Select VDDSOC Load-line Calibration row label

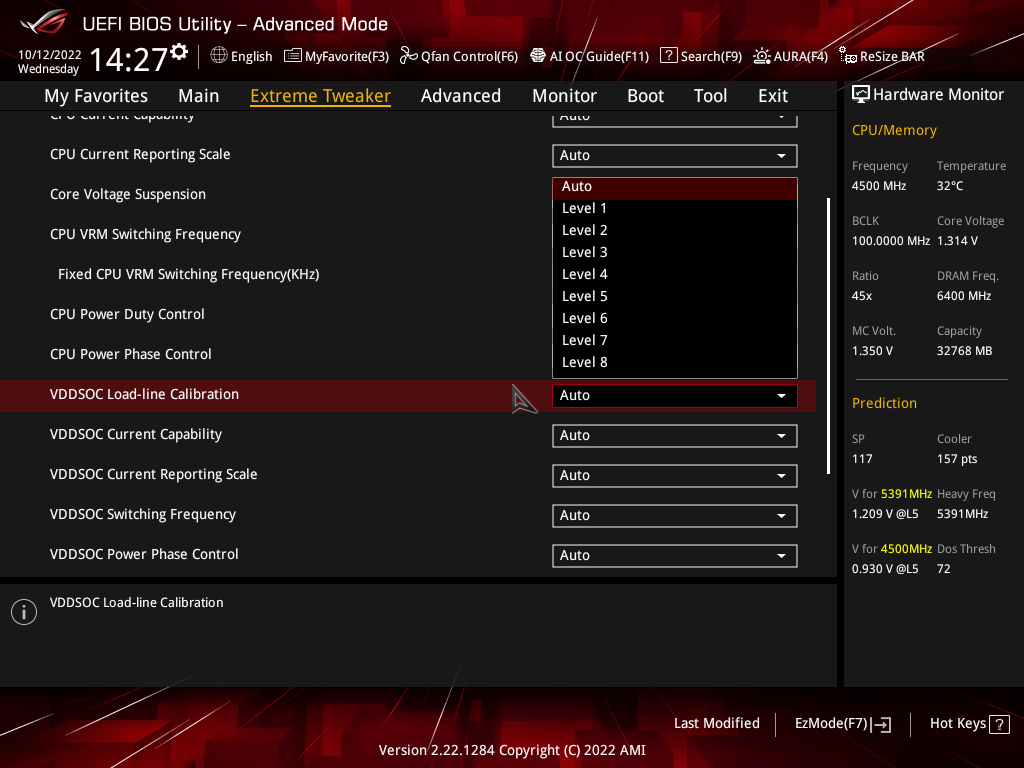144,394
